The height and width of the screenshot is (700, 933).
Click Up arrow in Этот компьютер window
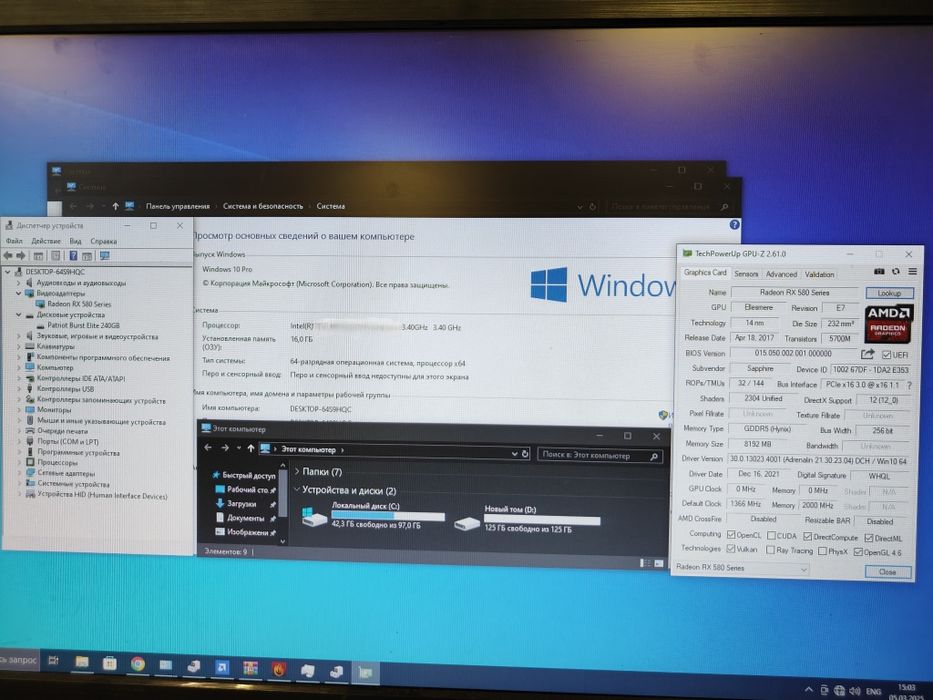(x=251, y=448)
